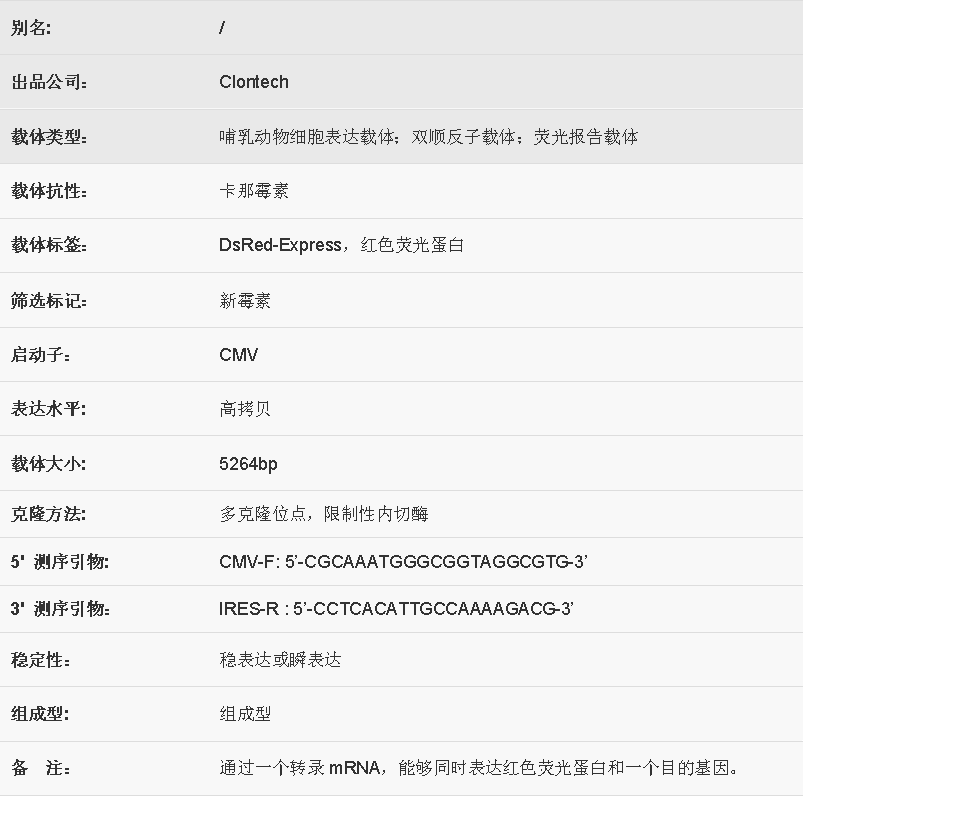Click the 卡那霉素 resistance value
The image size is (977, 822).
coord(254,191)
